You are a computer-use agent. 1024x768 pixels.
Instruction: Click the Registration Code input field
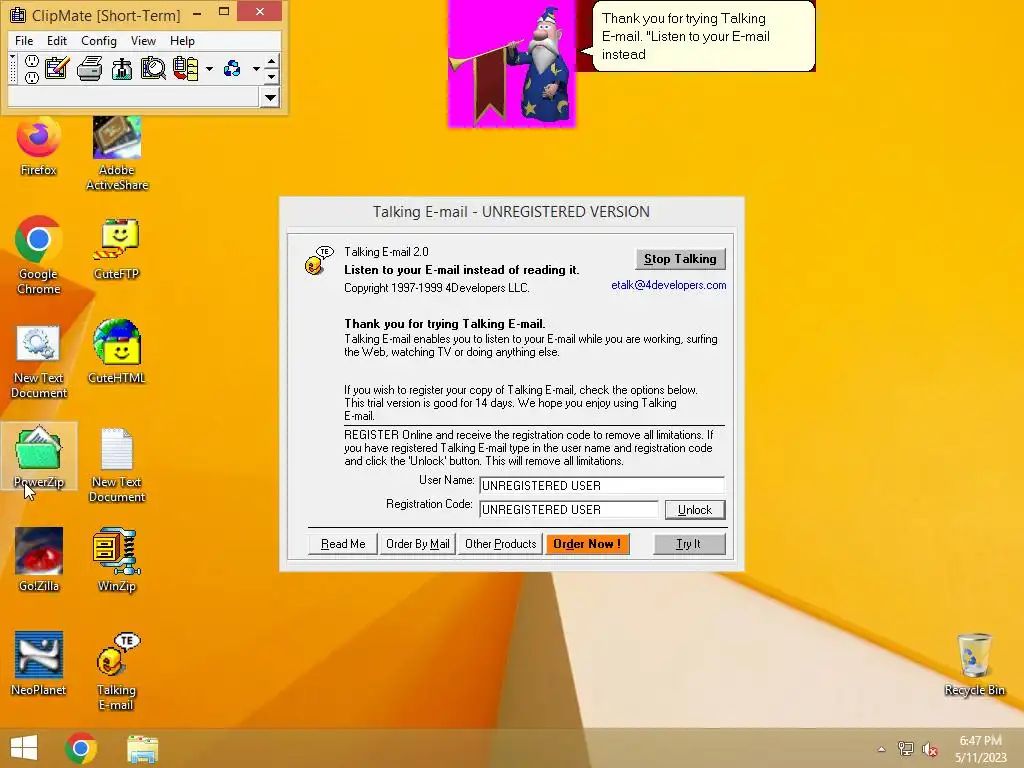click(x=568, y=509)
